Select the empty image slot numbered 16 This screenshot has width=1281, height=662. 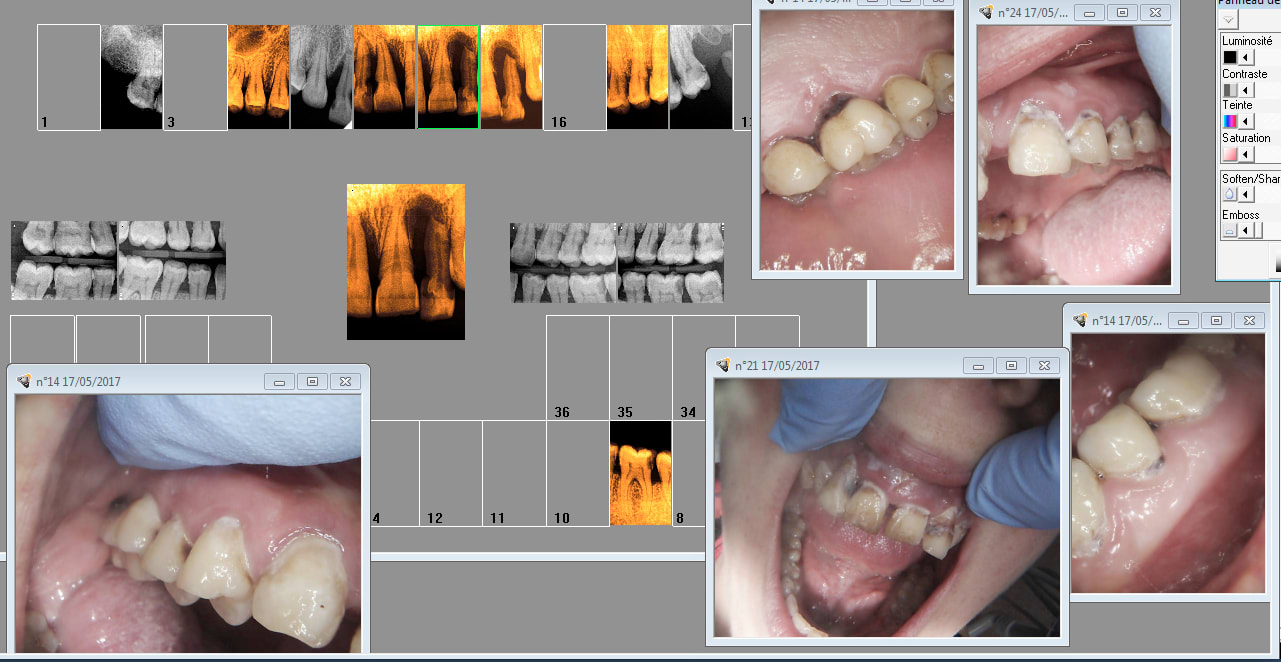(x=575, y=77)
